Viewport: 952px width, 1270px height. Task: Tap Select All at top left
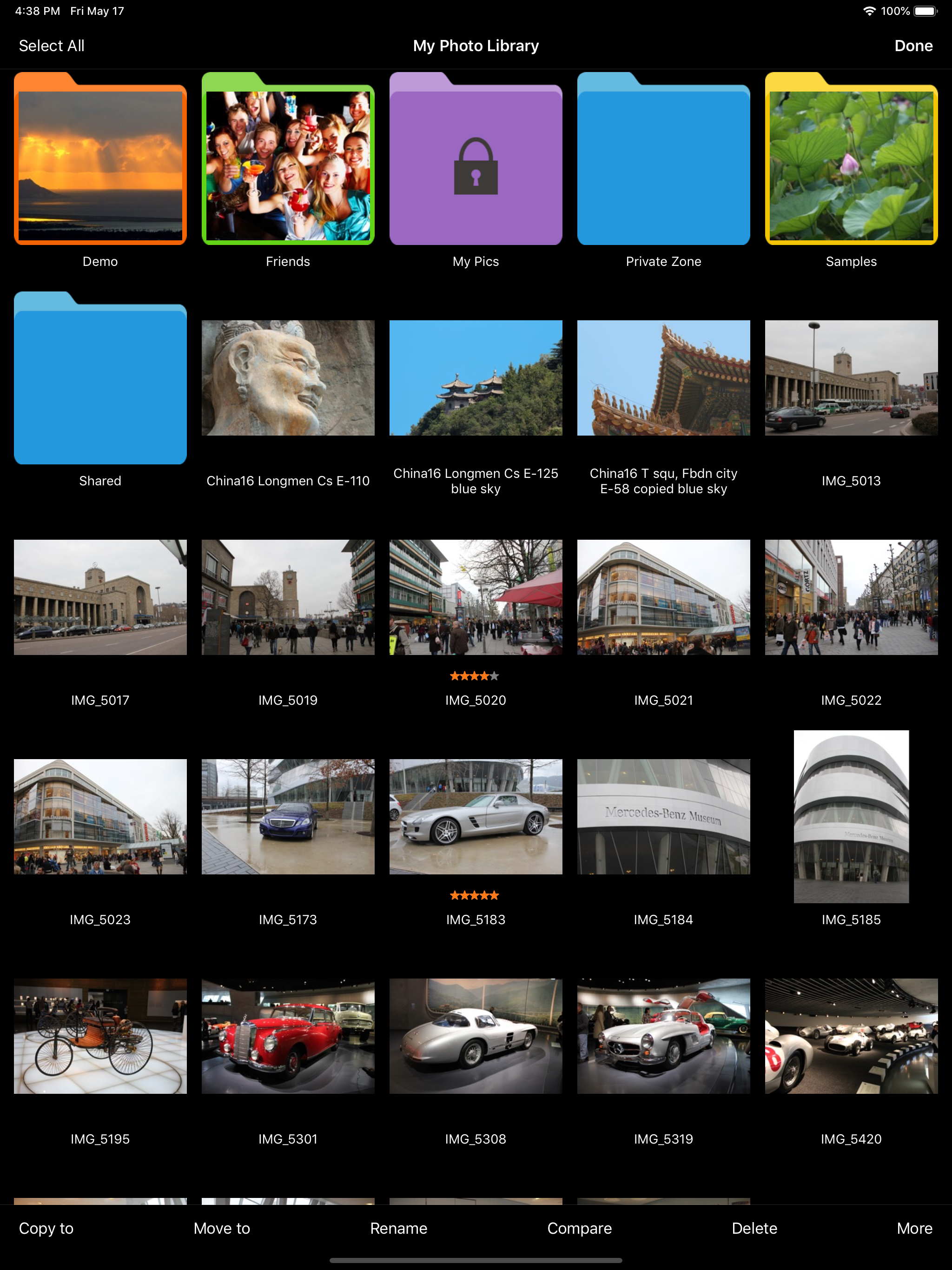coord(52,46)
